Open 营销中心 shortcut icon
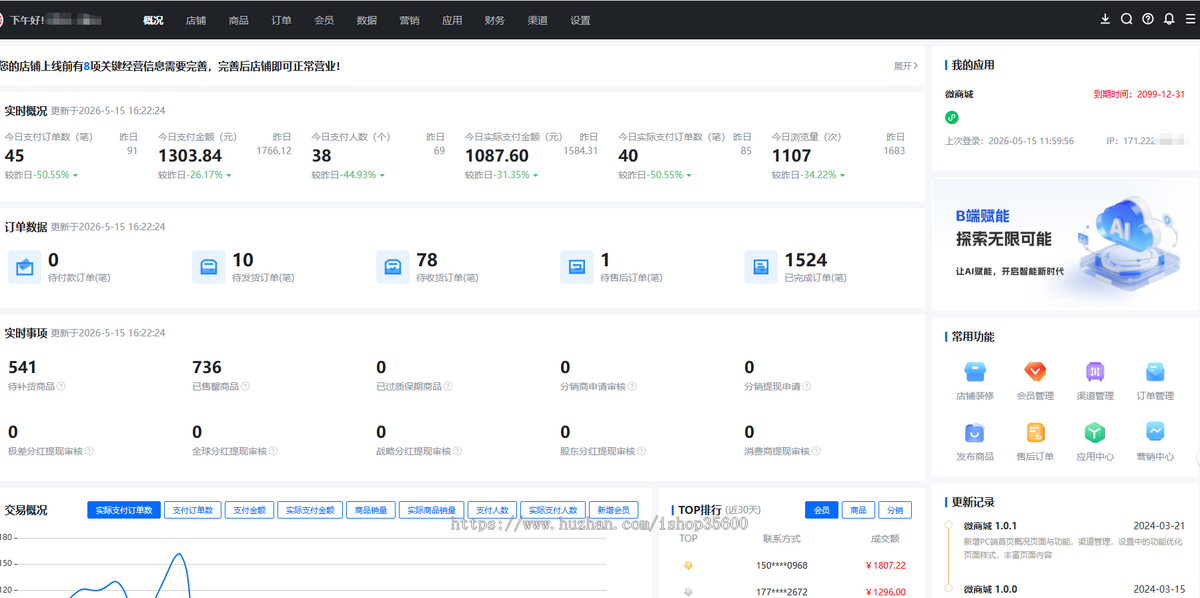This screenshot has height=598, width=1200. pyautogui.click(x=1155, y=433)
